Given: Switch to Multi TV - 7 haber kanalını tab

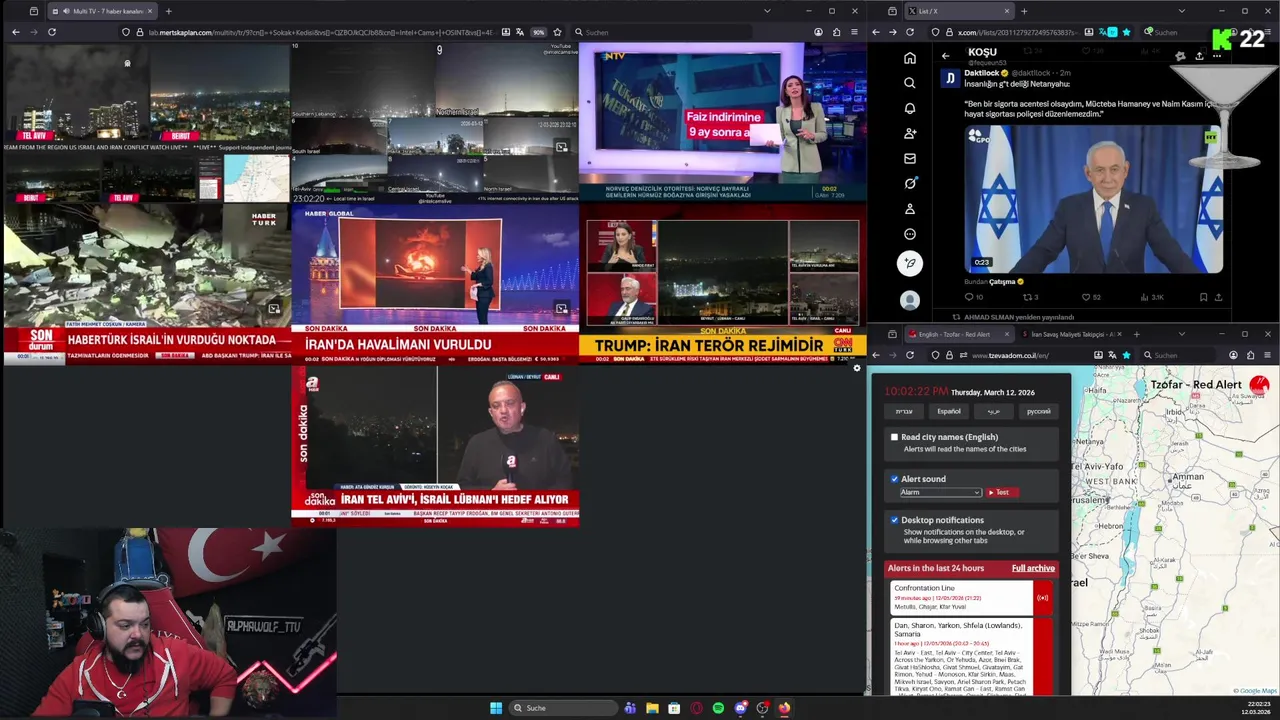Looking at the screenshot, I should 105,11.
